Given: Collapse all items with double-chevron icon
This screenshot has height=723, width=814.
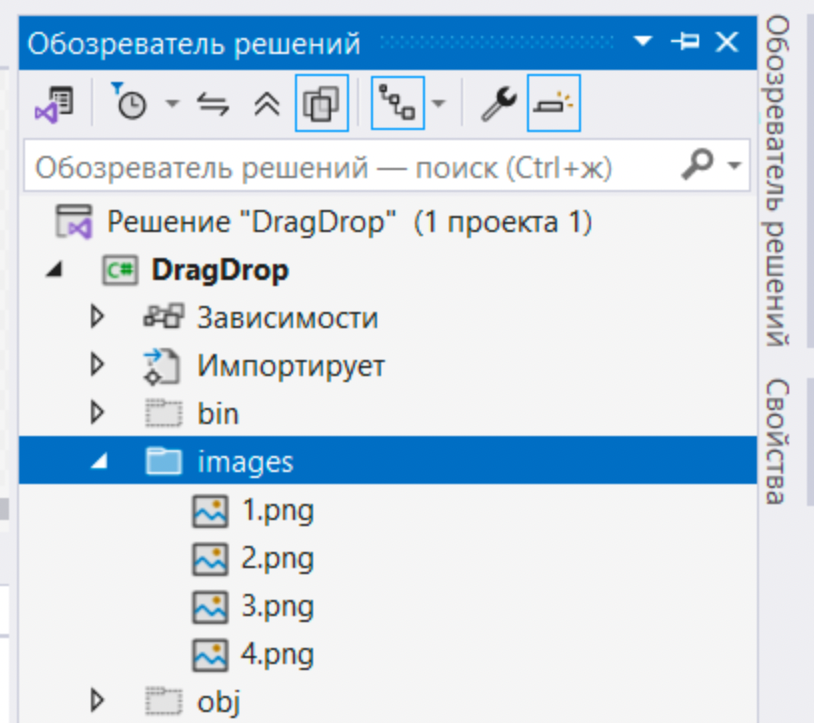Looking at the screenshot, I should (x=266, y=104).
